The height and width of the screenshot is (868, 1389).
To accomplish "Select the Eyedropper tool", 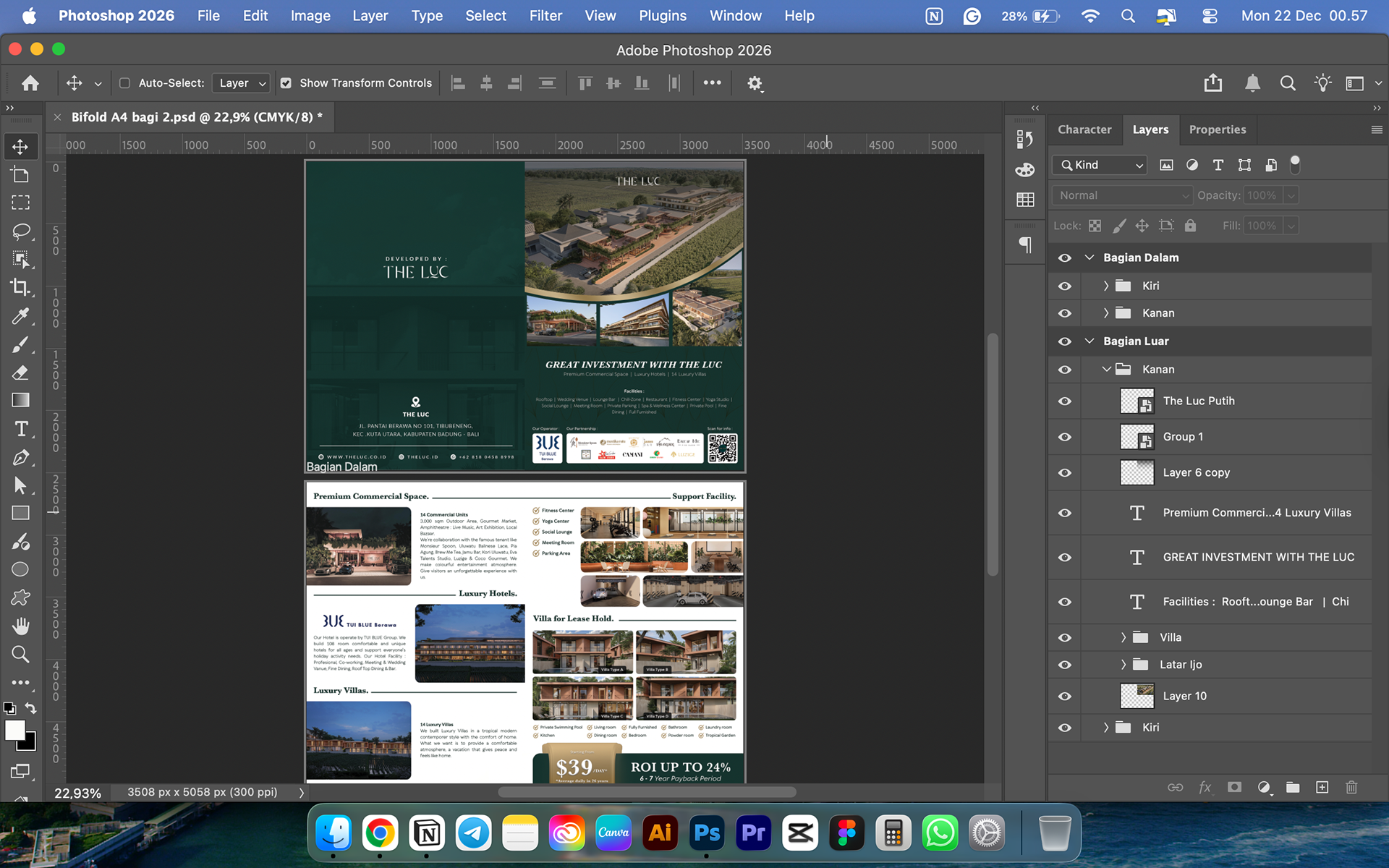I will (x=20, y=316).
